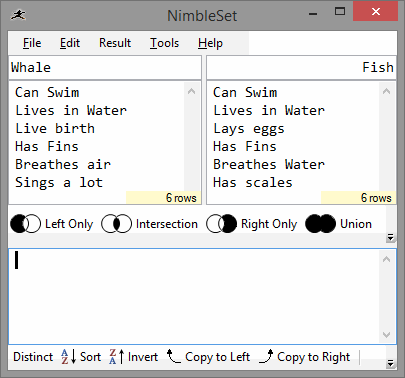Click the Intersection Venn icon
This screenshot has height=378, width=405.
[x=116, y=224]
